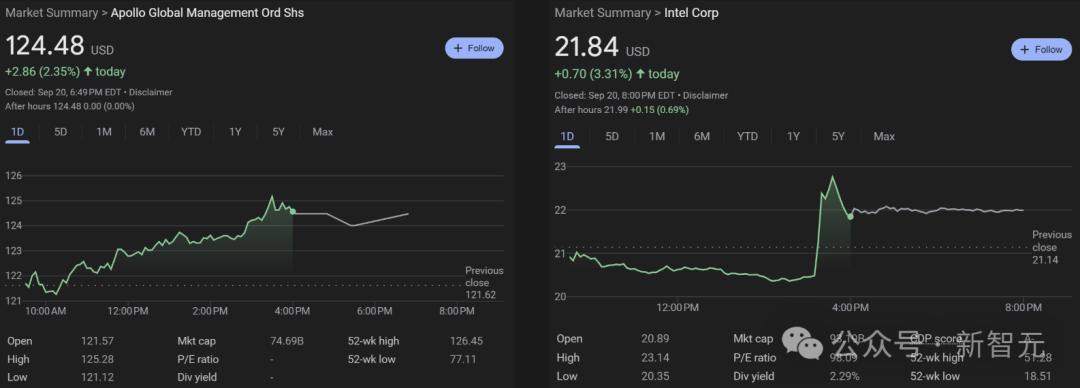Select 5D range on Apollo chart
The image size is (1080, 388).
[x=61, y=132]
